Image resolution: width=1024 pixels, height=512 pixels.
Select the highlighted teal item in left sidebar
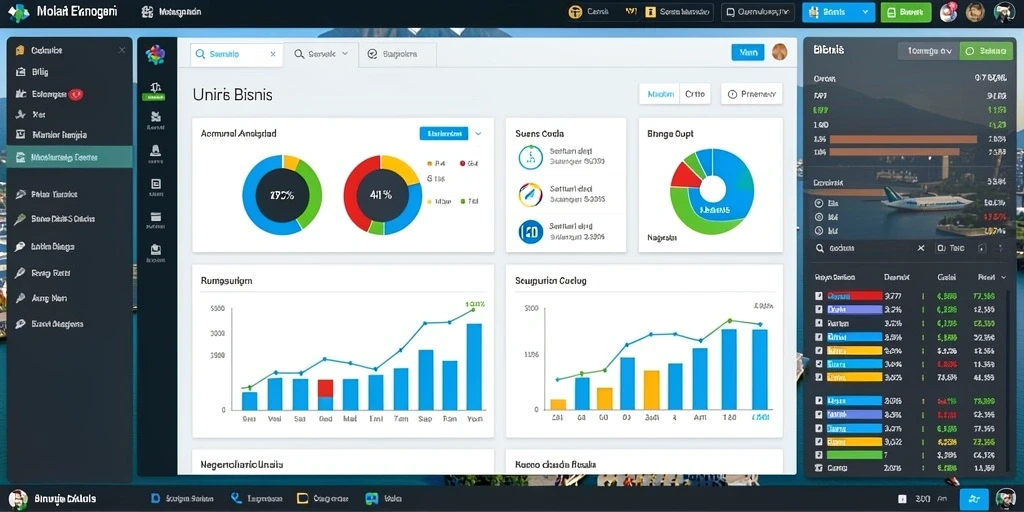click(70, 157)
